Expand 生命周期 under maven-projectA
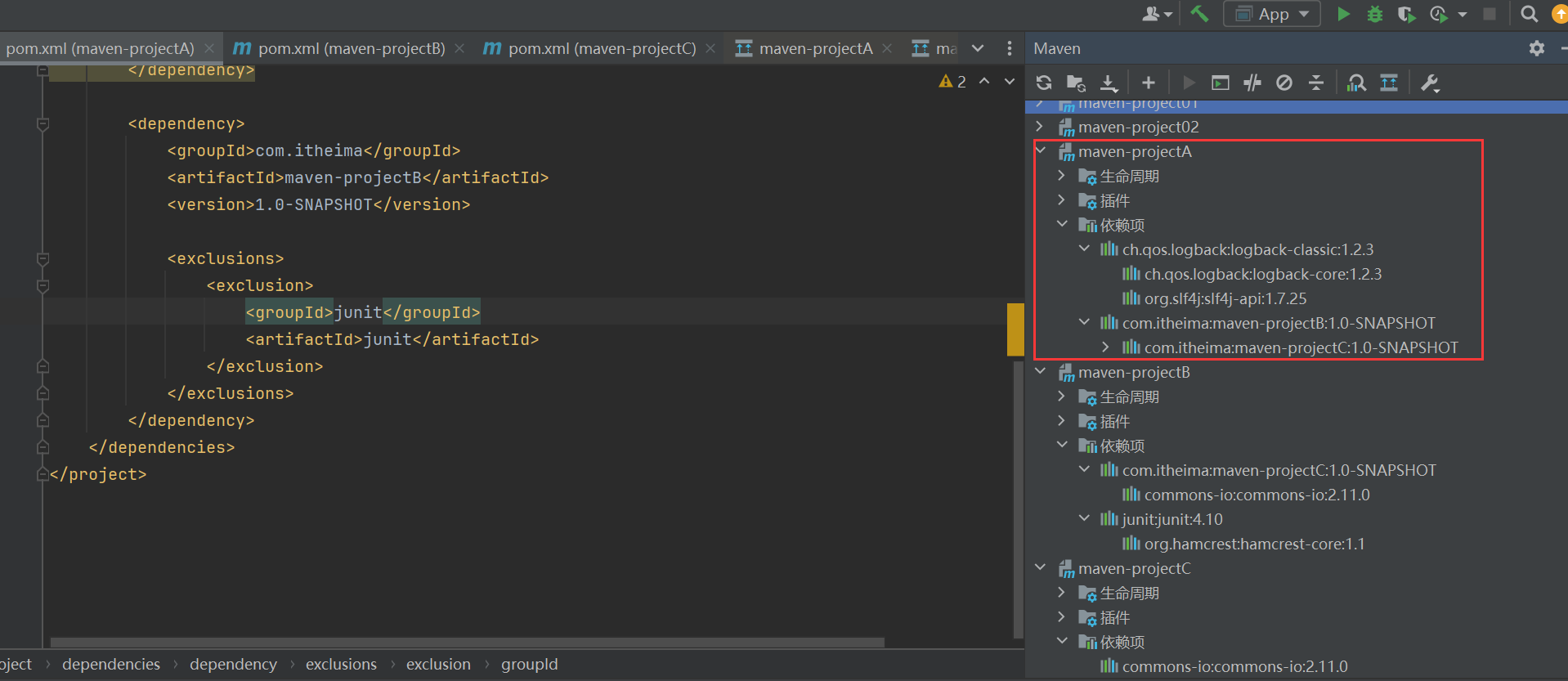 pyautogui.click(x=1061, y=175)
